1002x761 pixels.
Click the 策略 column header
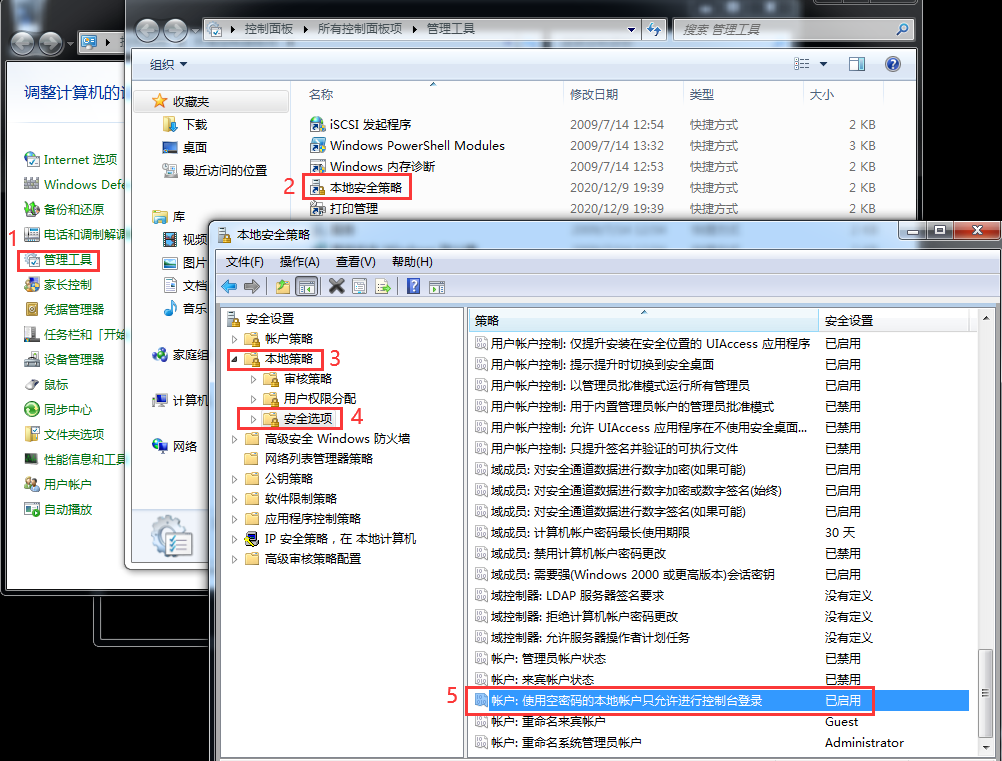pos(644,321)
